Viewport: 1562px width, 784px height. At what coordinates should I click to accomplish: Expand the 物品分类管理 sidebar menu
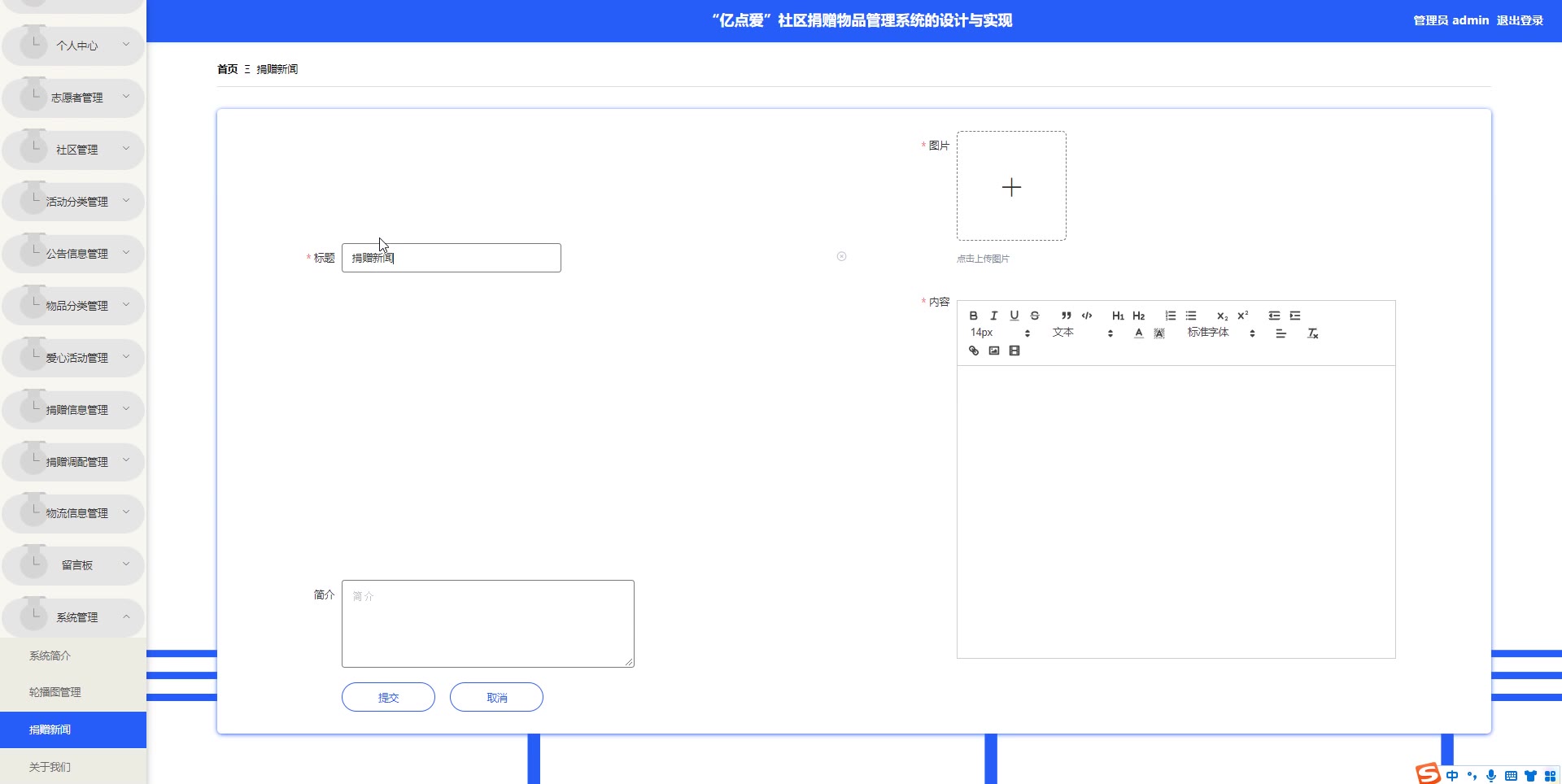(73, 306)
